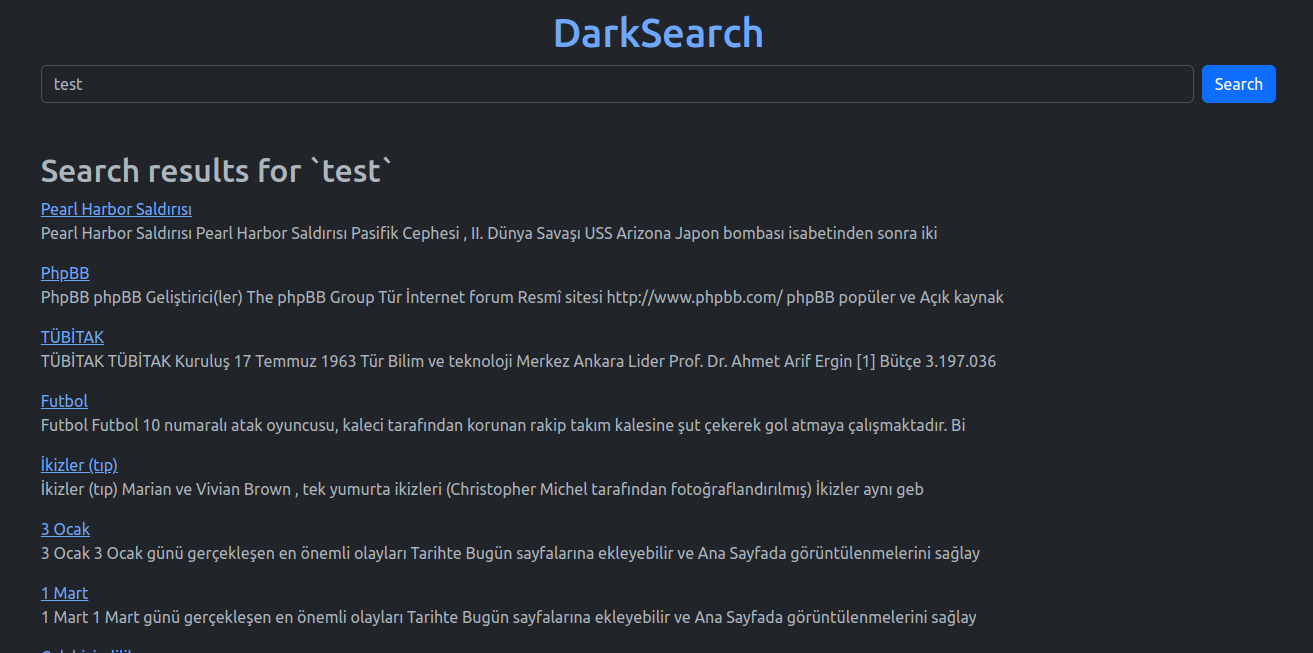The width and height of the screenshot is (1313, 653).
Task: Open the Futbol result link
Action: (64, 401)
